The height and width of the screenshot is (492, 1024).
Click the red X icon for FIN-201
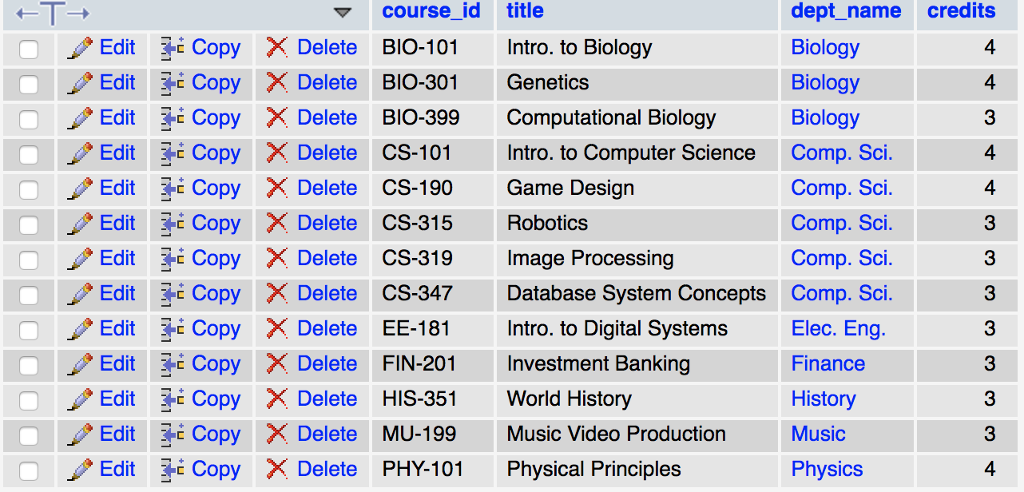(x=278, y=364)
